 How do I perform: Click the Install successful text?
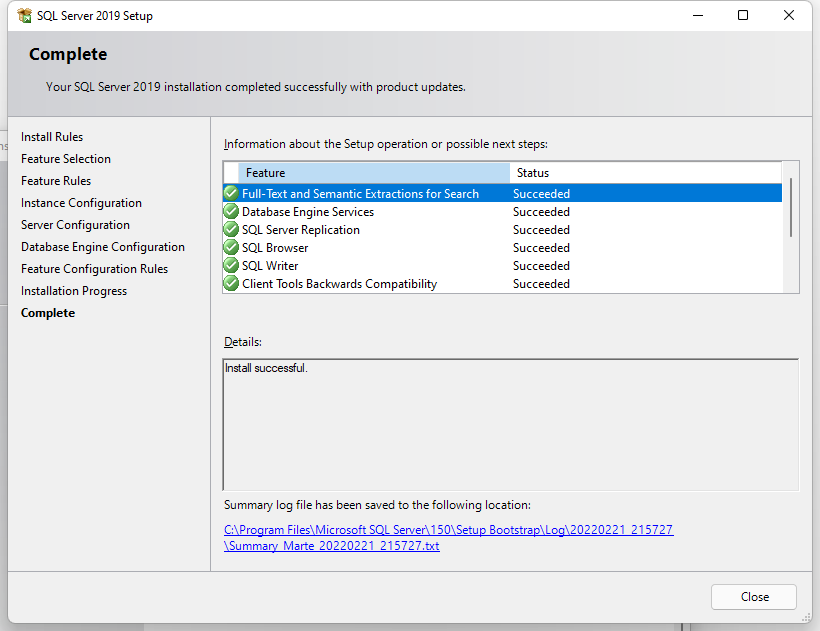pos(266,368)
